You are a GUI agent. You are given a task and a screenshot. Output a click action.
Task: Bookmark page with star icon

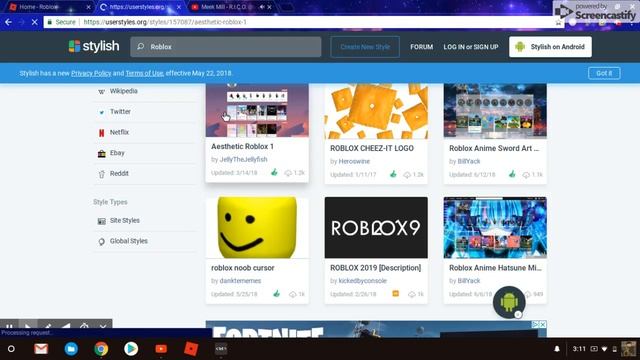[558, 22]
